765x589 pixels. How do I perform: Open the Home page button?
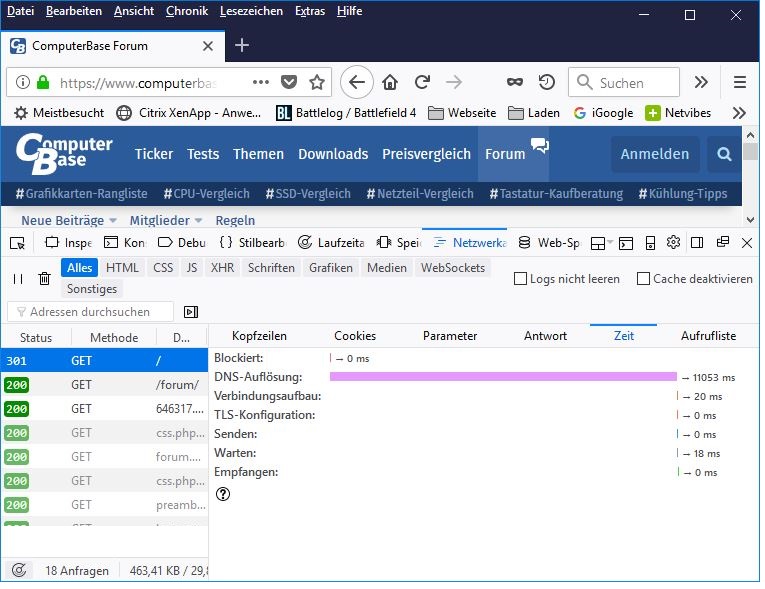pos(389,82)
